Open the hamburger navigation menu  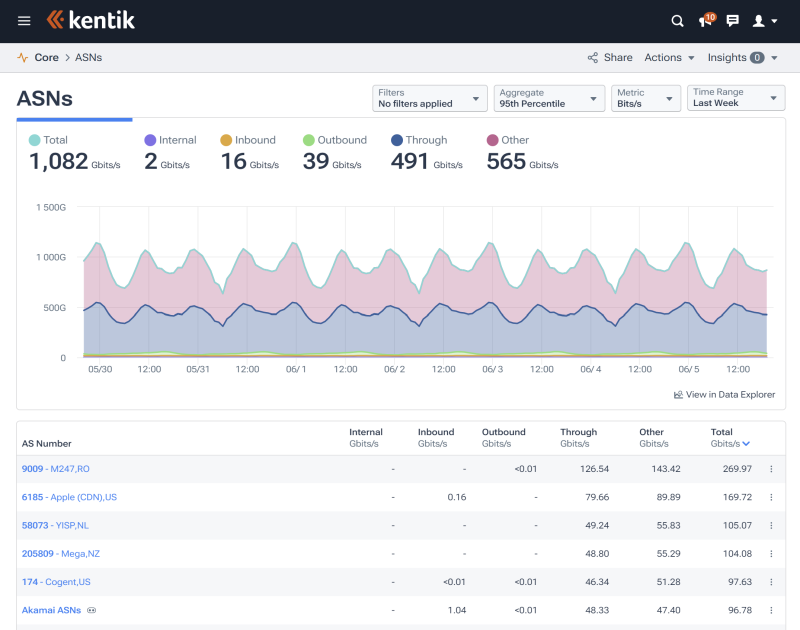point(24,21)
